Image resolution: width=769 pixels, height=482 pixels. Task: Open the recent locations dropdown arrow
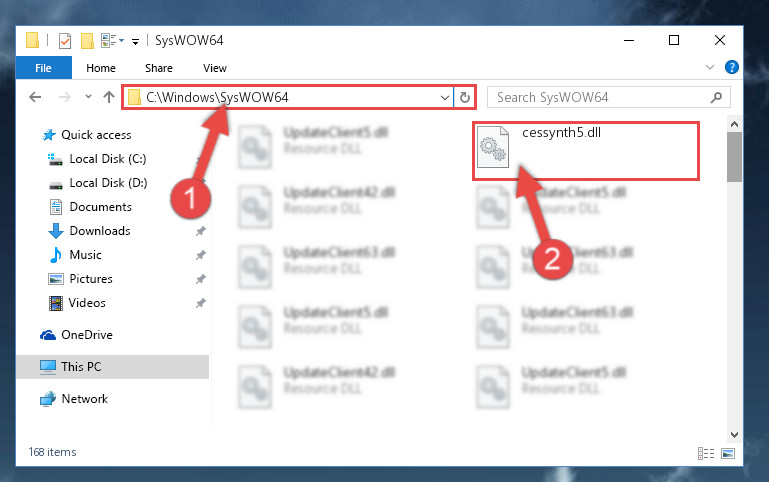pos(88,97)
